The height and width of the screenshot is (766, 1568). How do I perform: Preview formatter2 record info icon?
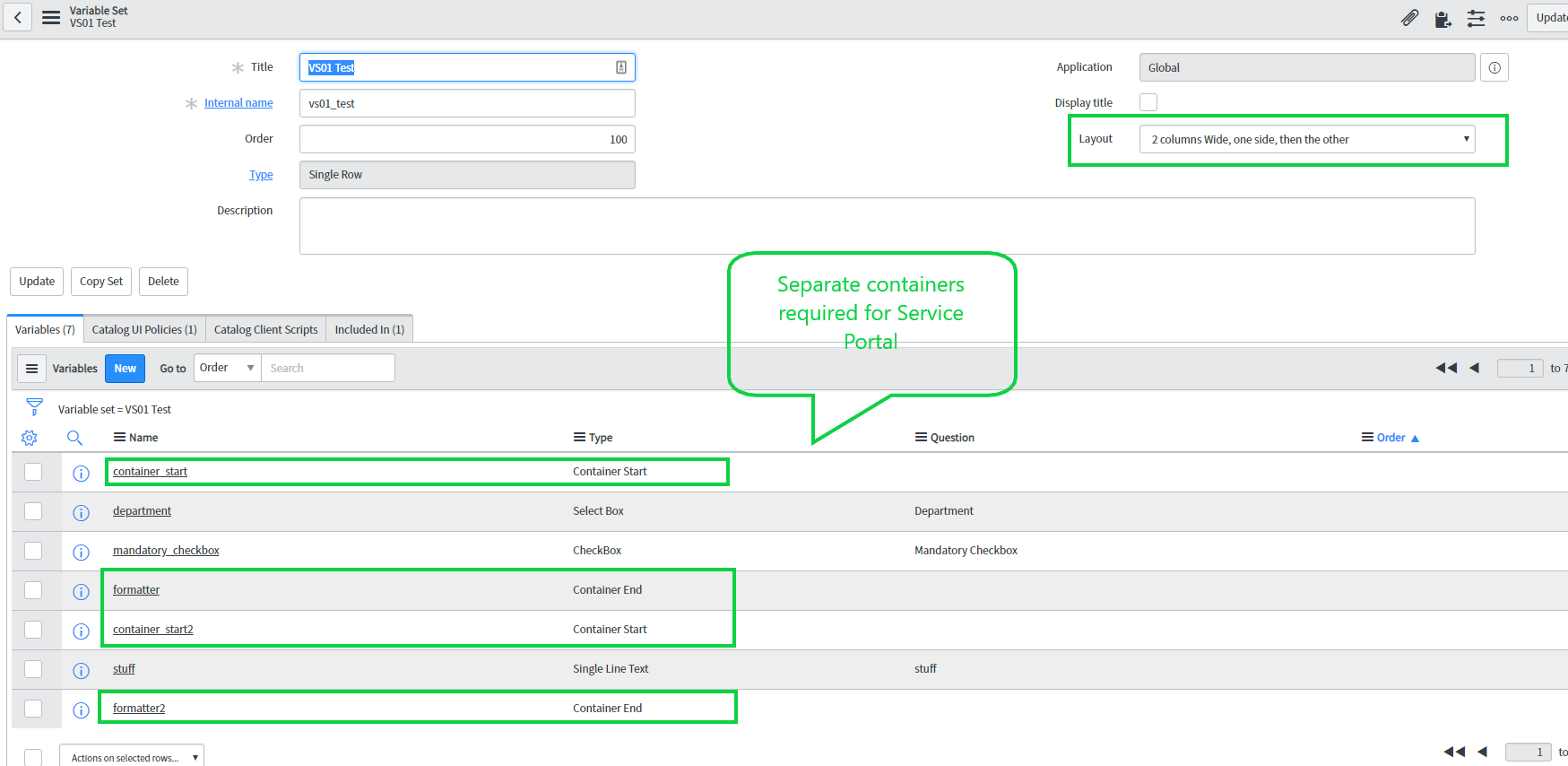(x=81, y=710)
